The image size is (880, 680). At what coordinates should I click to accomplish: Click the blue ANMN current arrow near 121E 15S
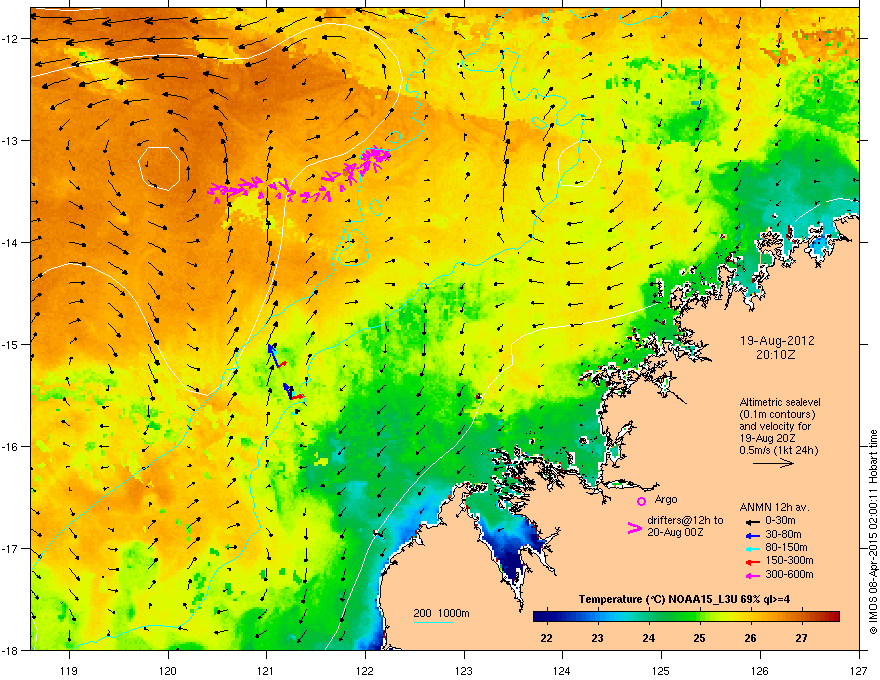click(x=273, y=356)
